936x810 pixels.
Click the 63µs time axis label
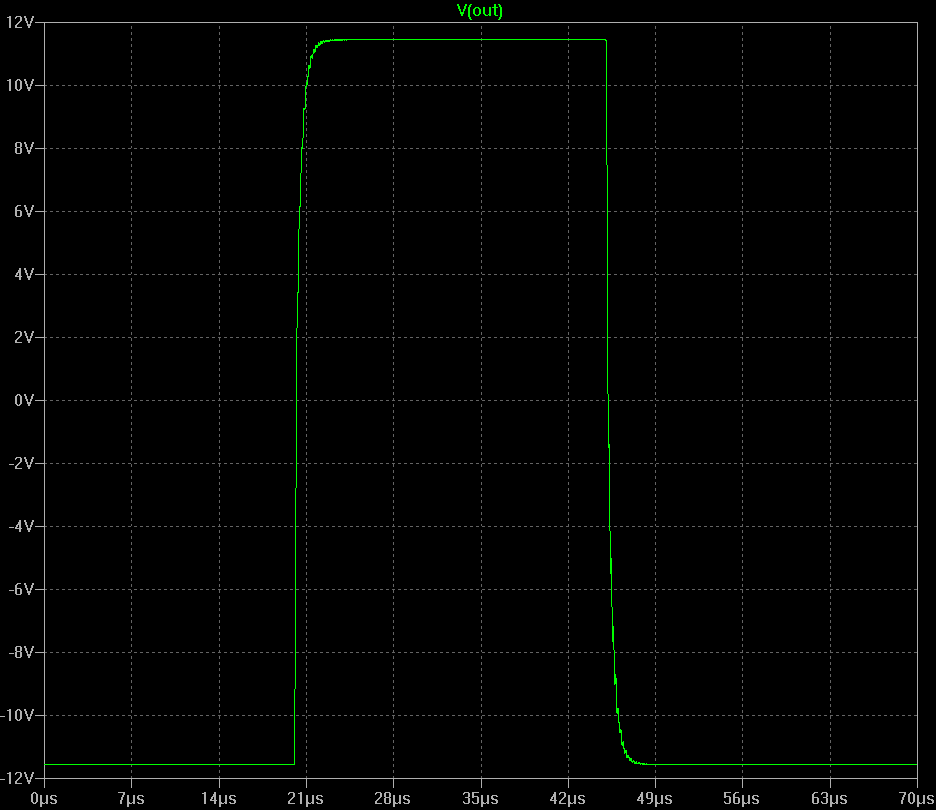[829, 799]
